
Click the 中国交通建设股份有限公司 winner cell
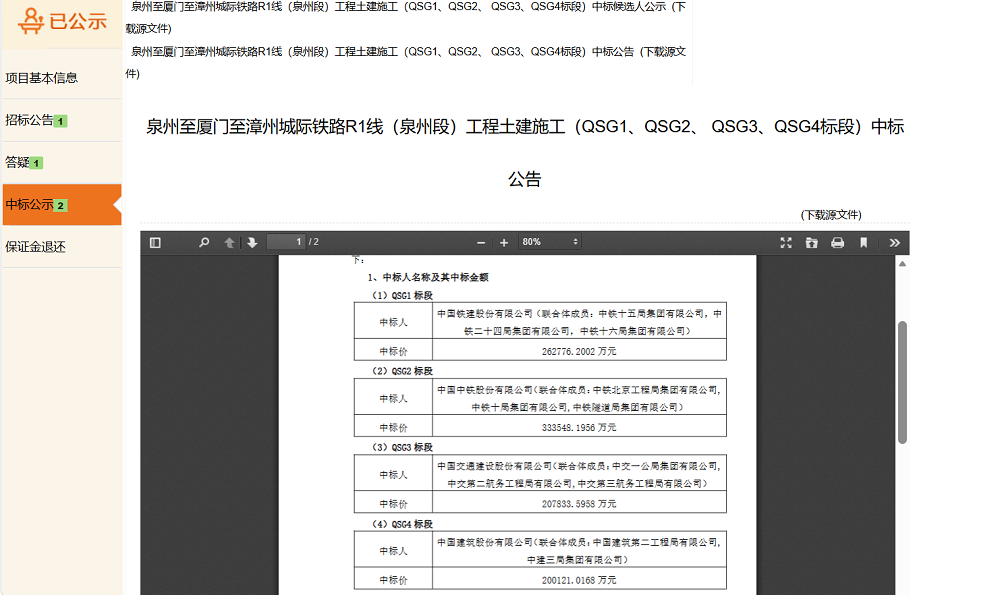pos(579,474)
